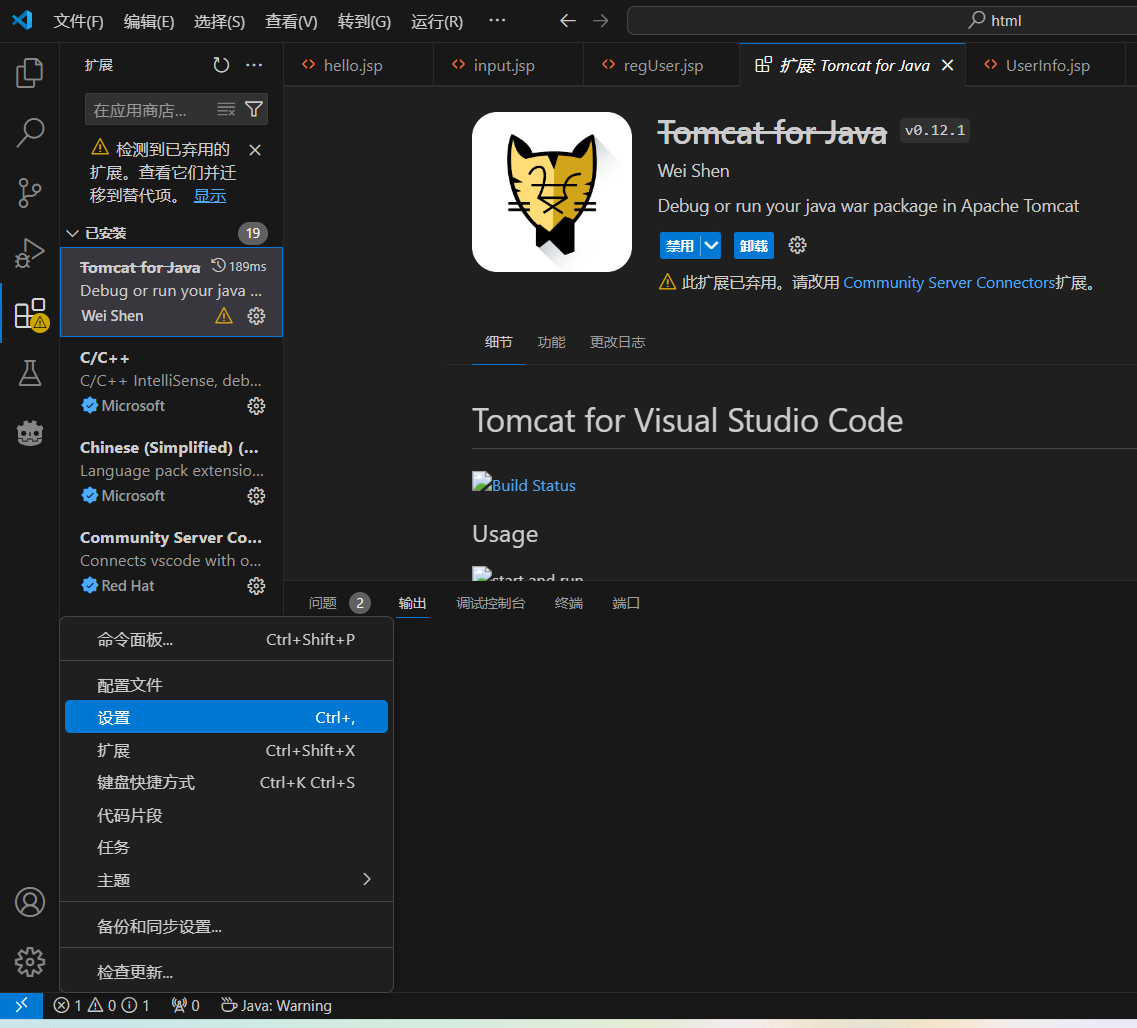Click the Manage gear in activity bar
Viewport: 1137px width, 1028px height.
pyautogui.click(x=30, y=962)
